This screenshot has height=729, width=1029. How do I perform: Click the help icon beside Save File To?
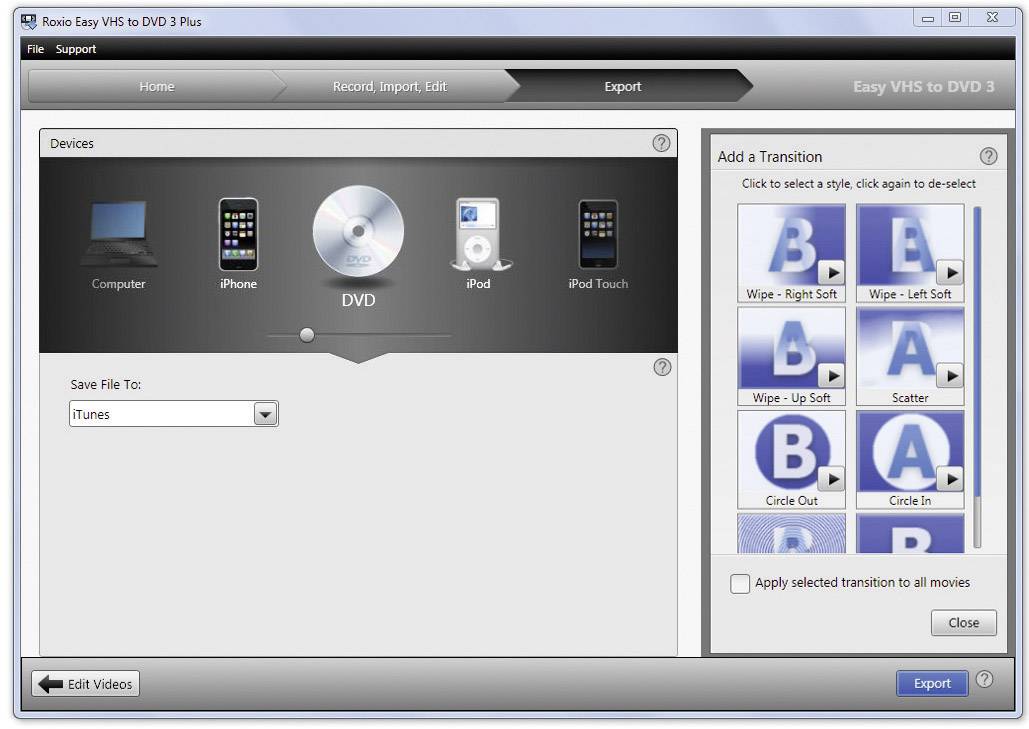click(x=662, y=367)
